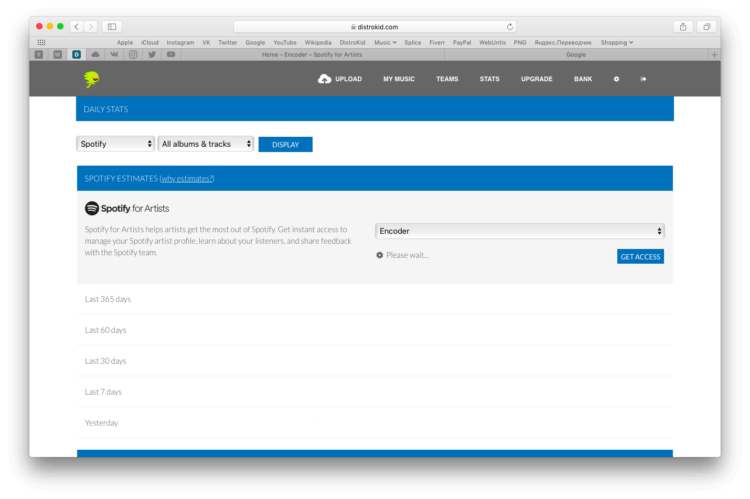
Task: Open the settings gear in DistroKid header
Action: (616, 79)
